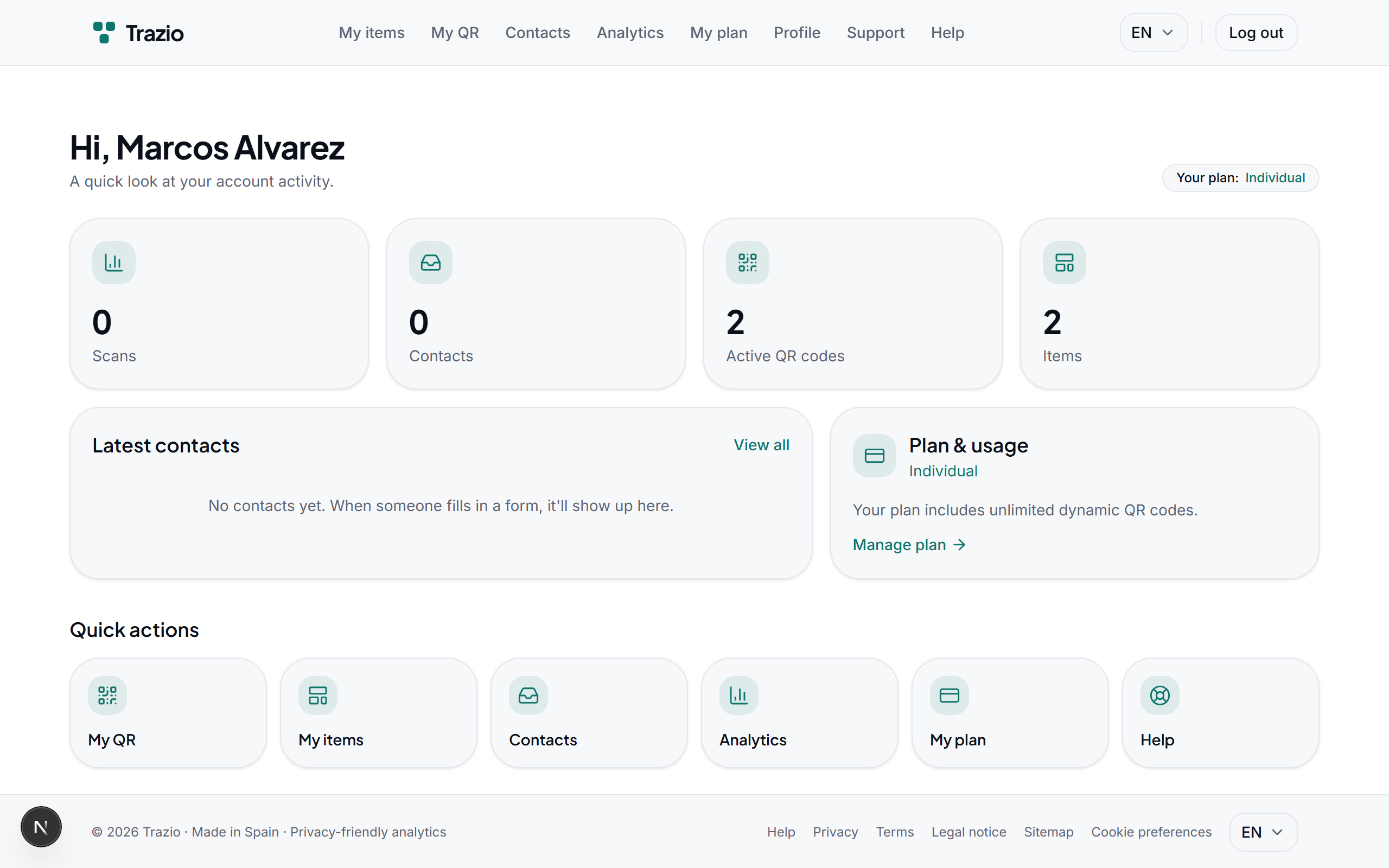This screenshot has width=1389, height=868.
Task: Click the Plan & usage credit card icon
Action: tap(874, 456)
